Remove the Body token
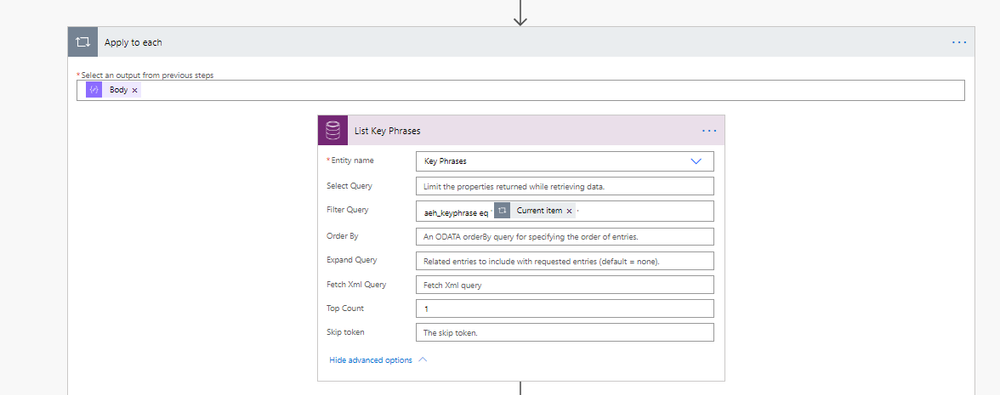The height and width of the screenshot is (395, 1000). 135,91
